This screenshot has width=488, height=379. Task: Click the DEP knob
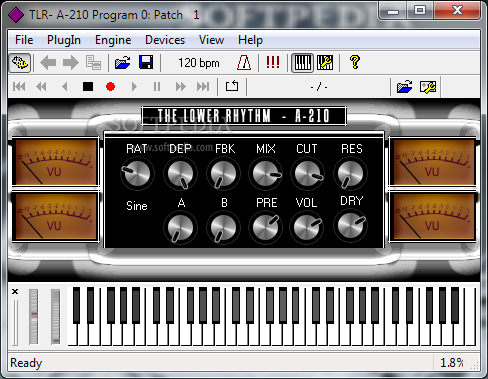coord(180,174)
